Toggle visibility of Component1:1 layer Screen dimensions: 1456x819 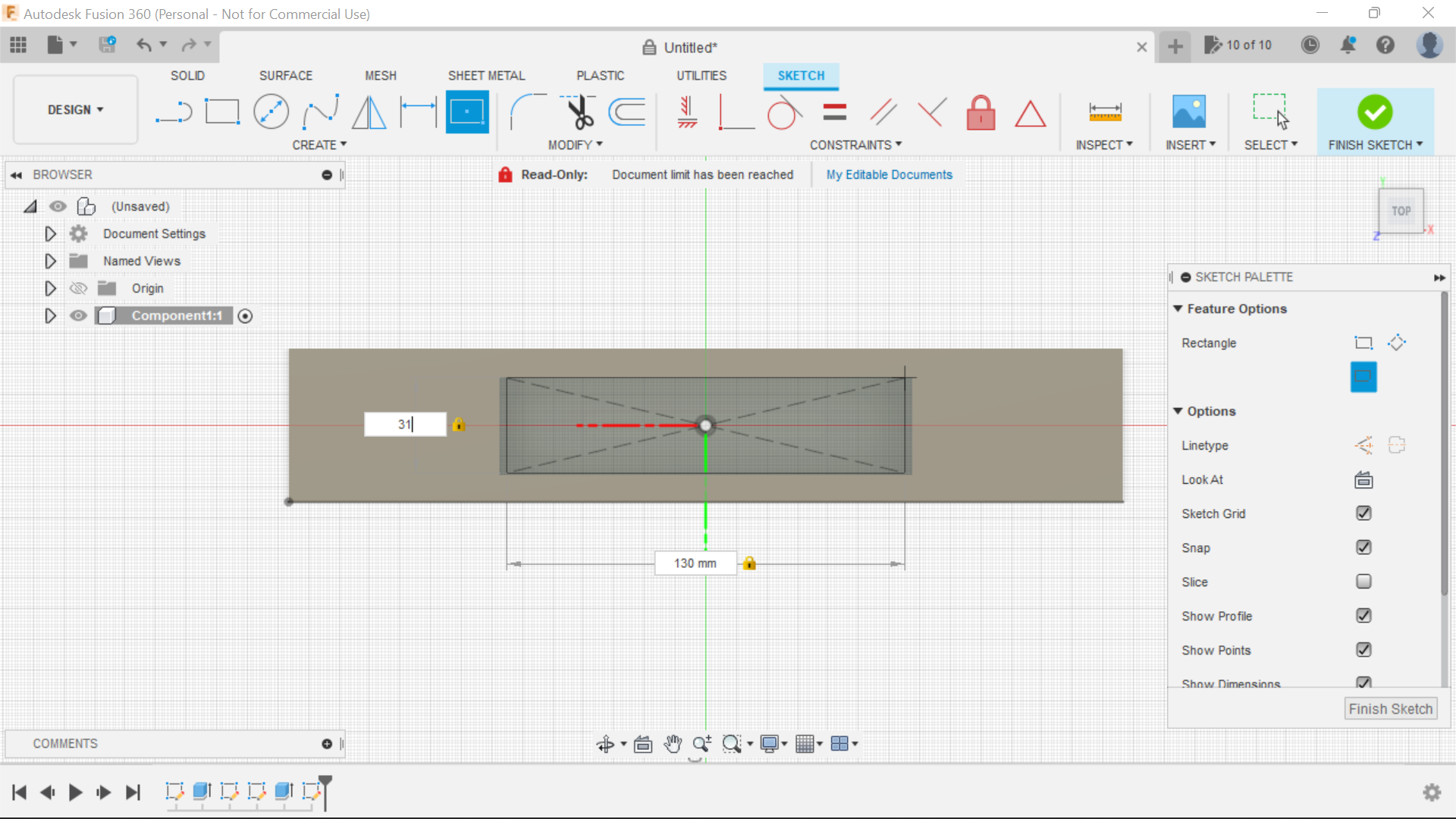[x=78, y=315]
